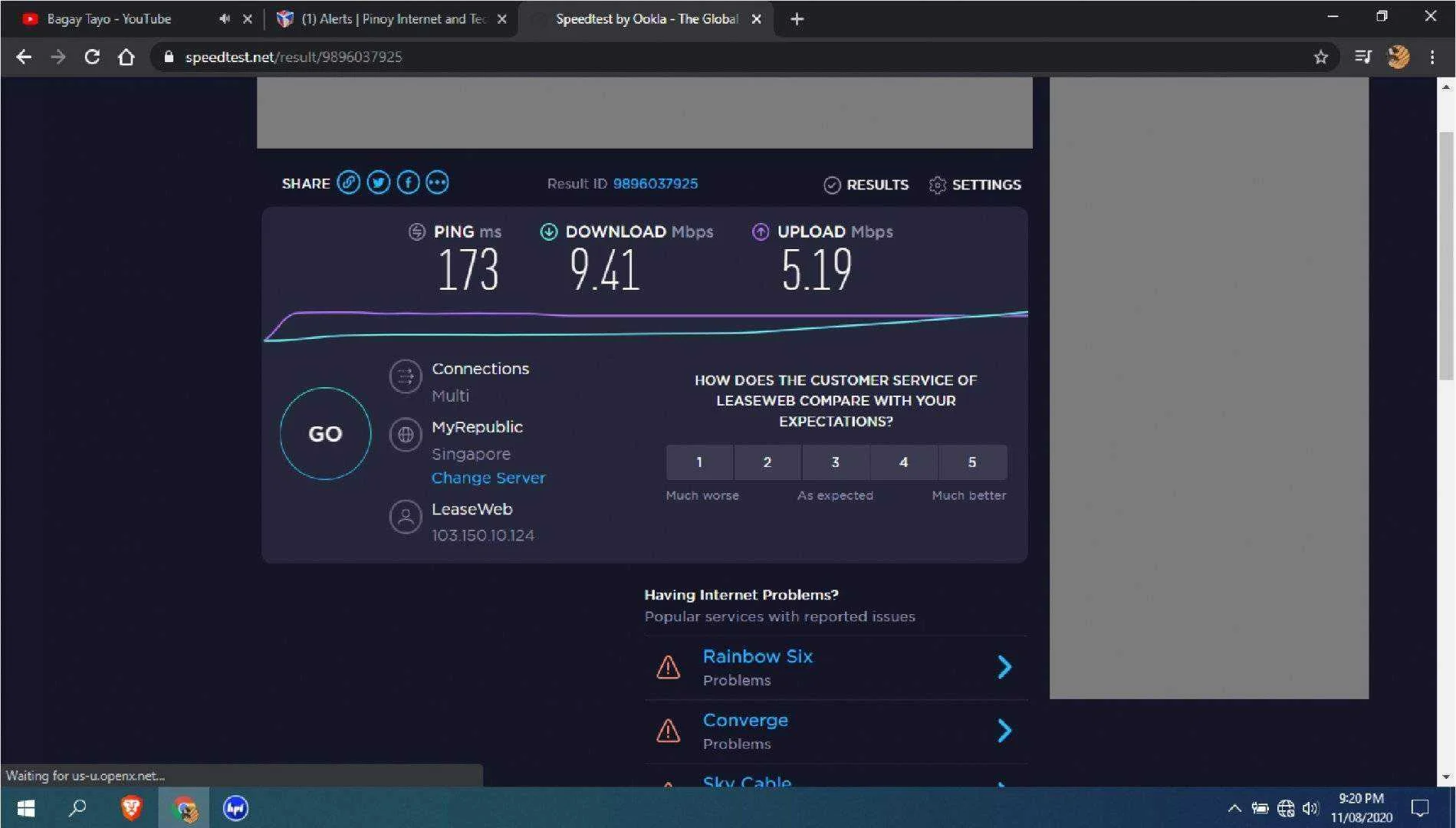Select the Speedtest by Ookla tab
Screen dimensions: 1456x828
pos(646,19)
